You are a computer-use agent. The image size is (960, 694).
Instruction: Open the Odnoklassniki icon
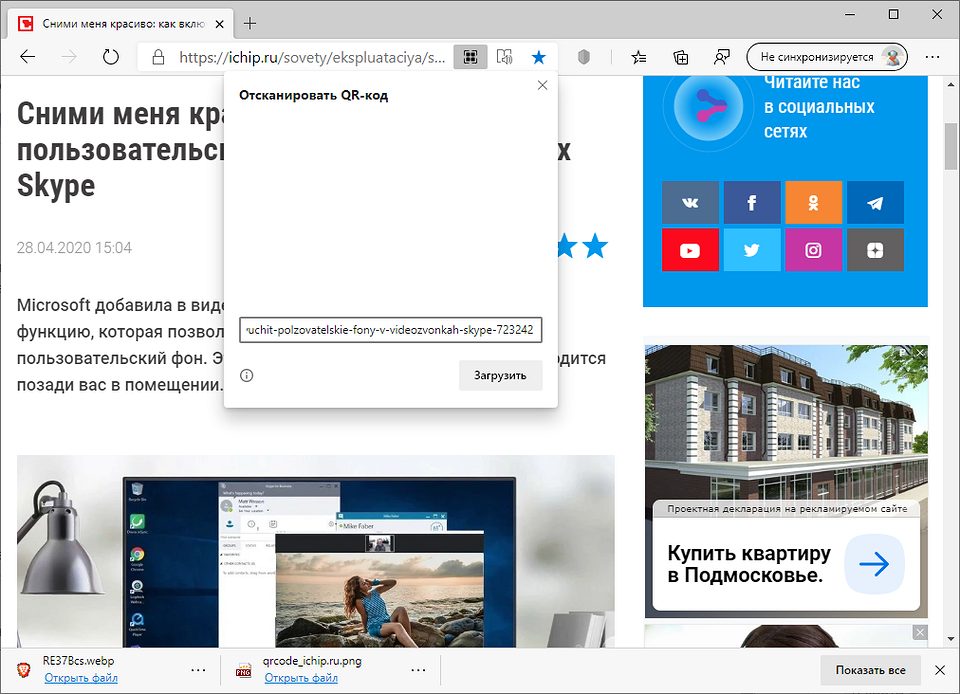coord(813,202)
